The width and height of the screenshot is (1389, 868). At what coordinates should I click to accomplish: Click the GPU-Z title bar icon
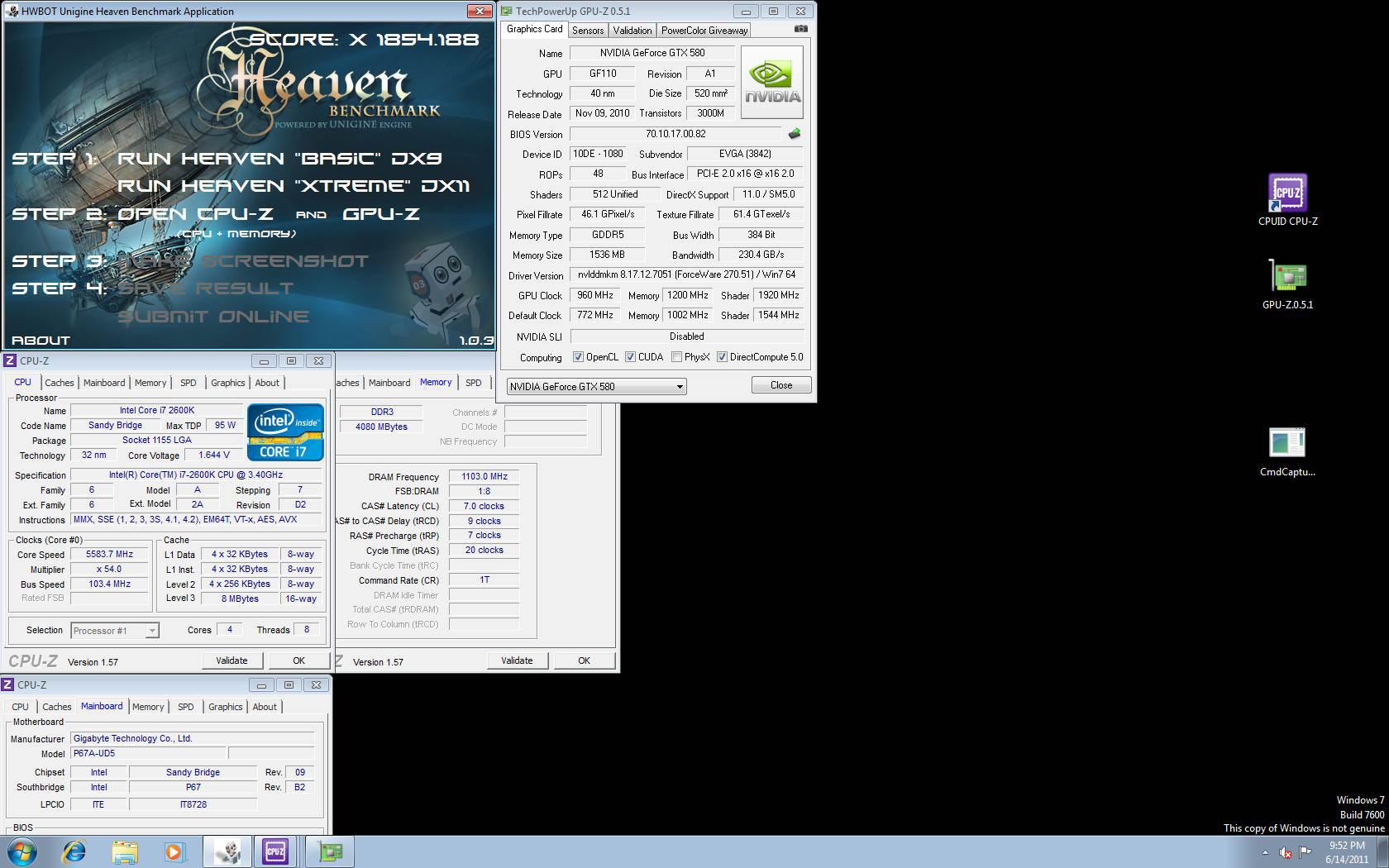tap(507, 11)
